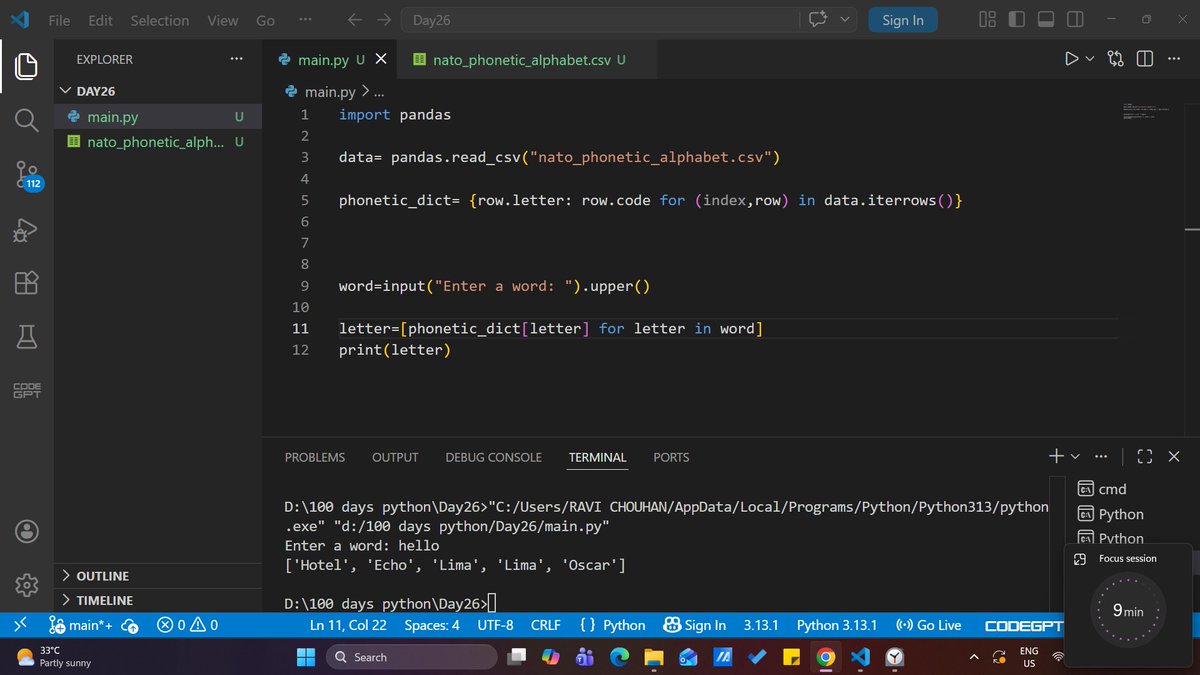Click the Day26 command center search box

pyautogui.click(x=600, y=20)
